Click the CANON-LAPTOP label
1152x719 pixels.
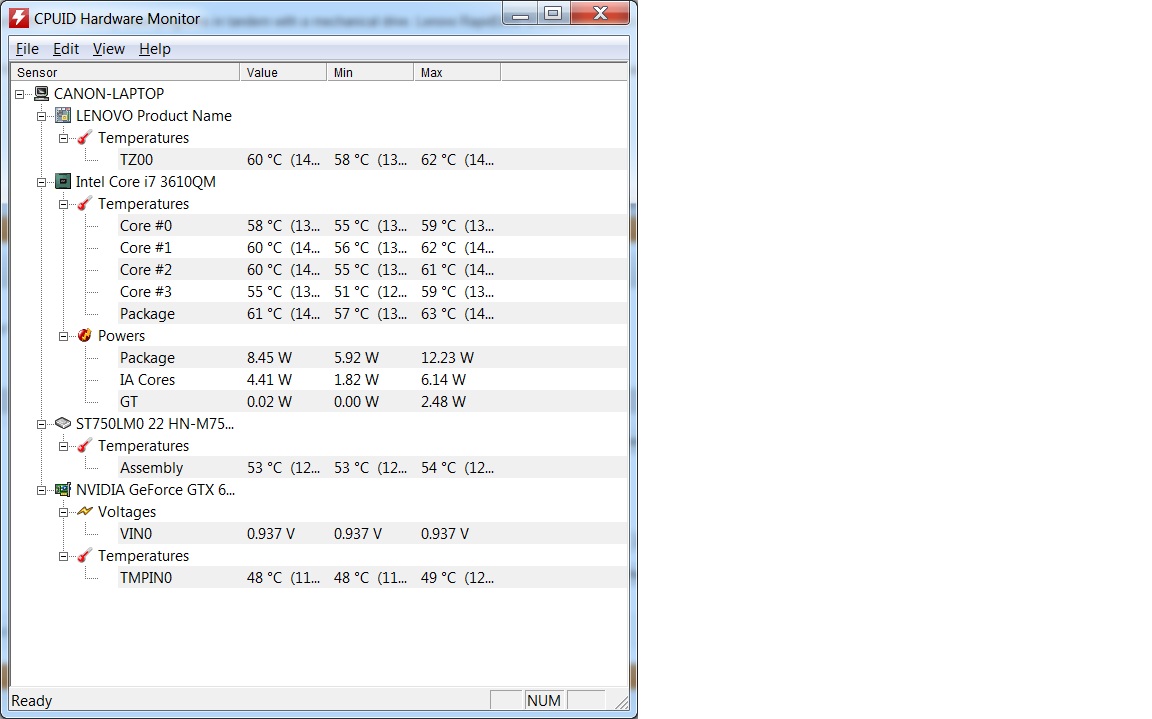click(x=109, y=93)
